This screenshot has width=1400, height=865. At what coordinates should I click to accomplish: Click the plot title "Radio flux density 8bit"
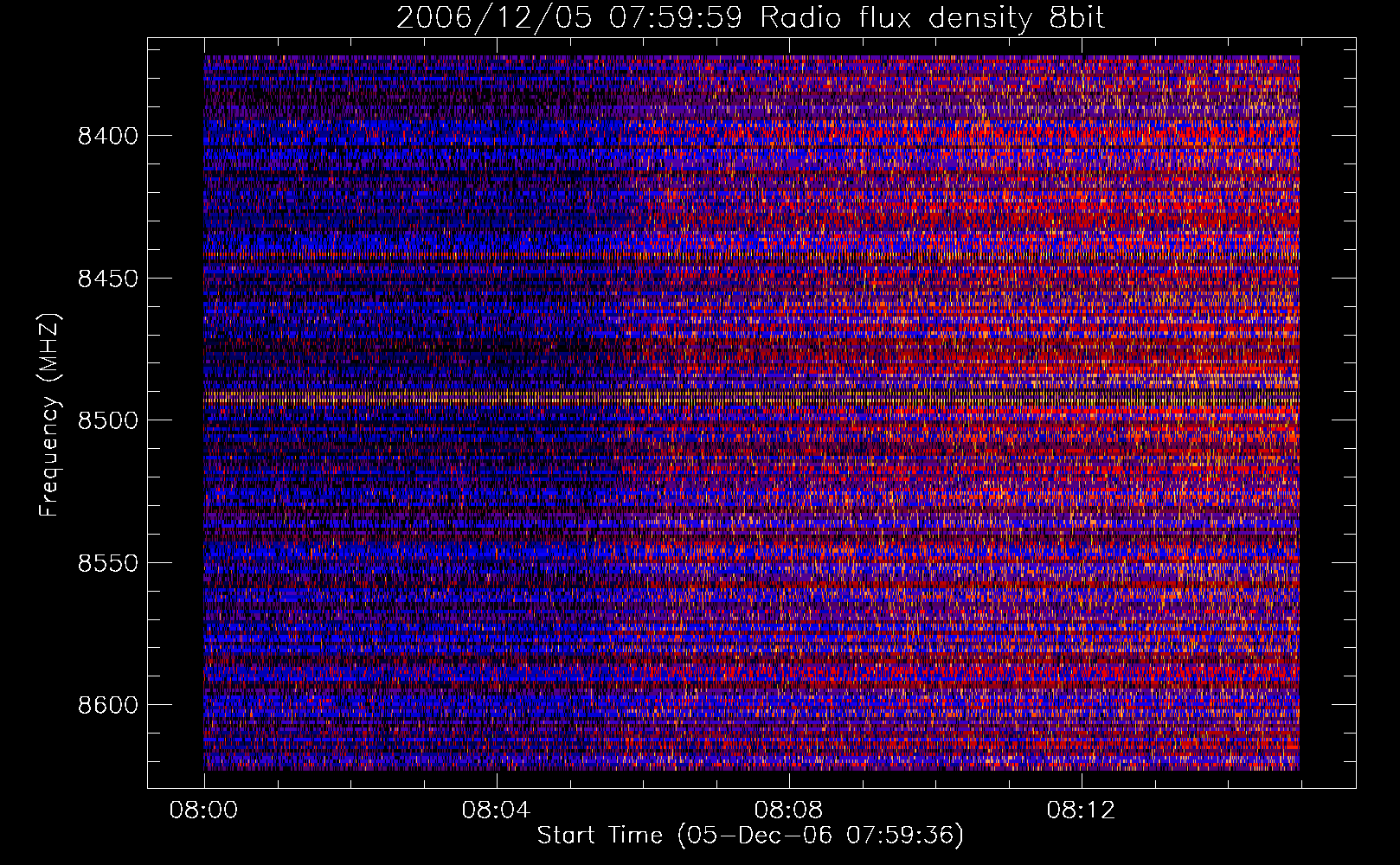[x=933, y=17]
